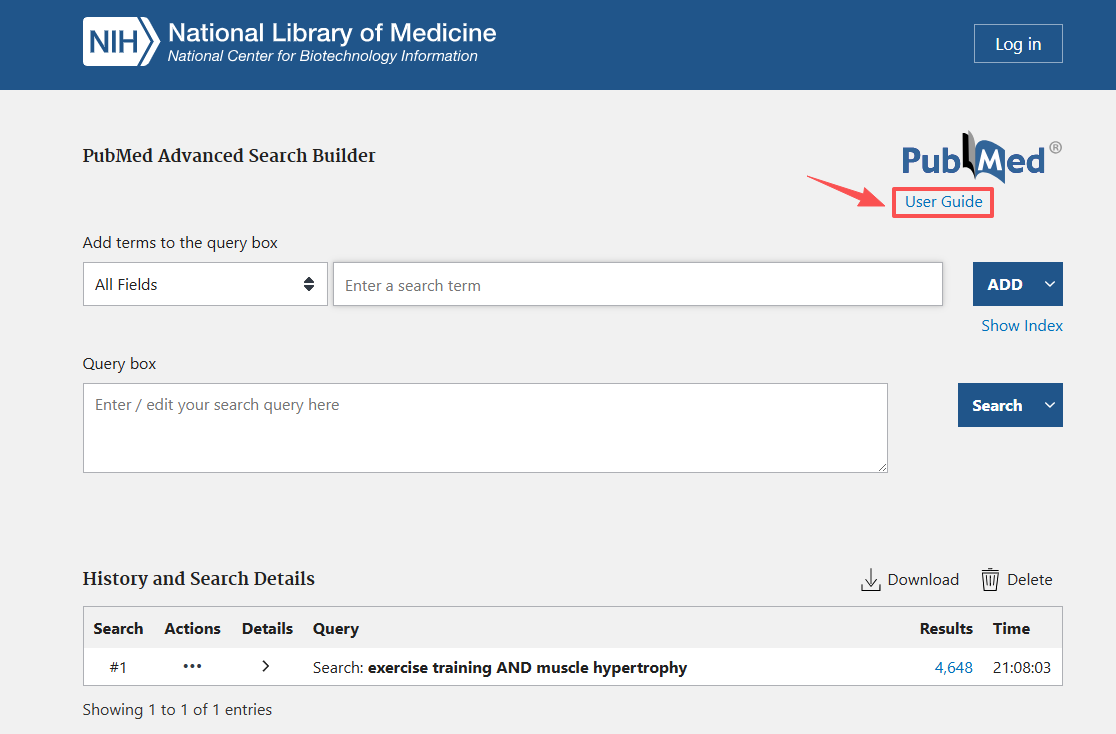This screenshot has width=1116, height=734.
Task: Expand the arrow beside the Search button
Action: [1049, 405]
